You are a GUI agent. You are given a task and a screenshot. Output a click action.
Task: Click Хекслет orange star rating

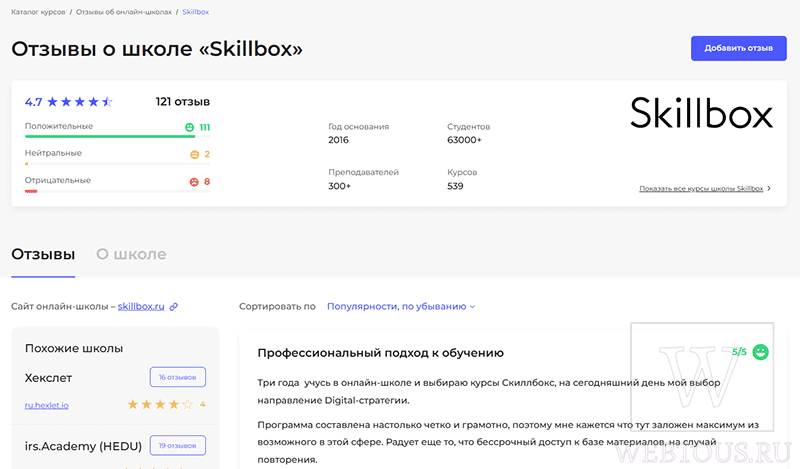pos(160,405)
